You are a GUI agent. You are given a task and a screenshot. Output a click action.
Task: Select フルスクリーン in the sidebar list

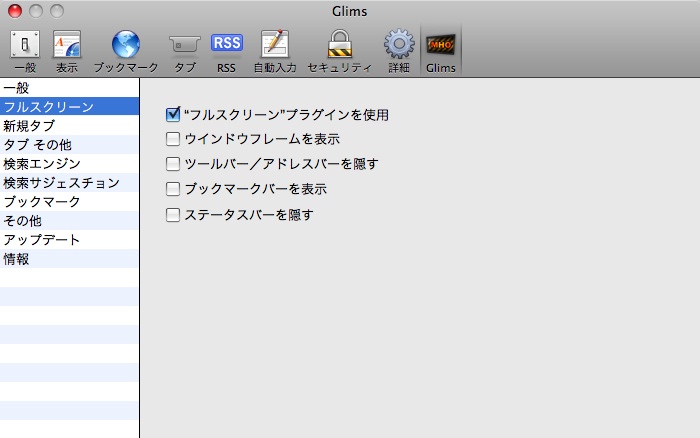click(69, 106)
